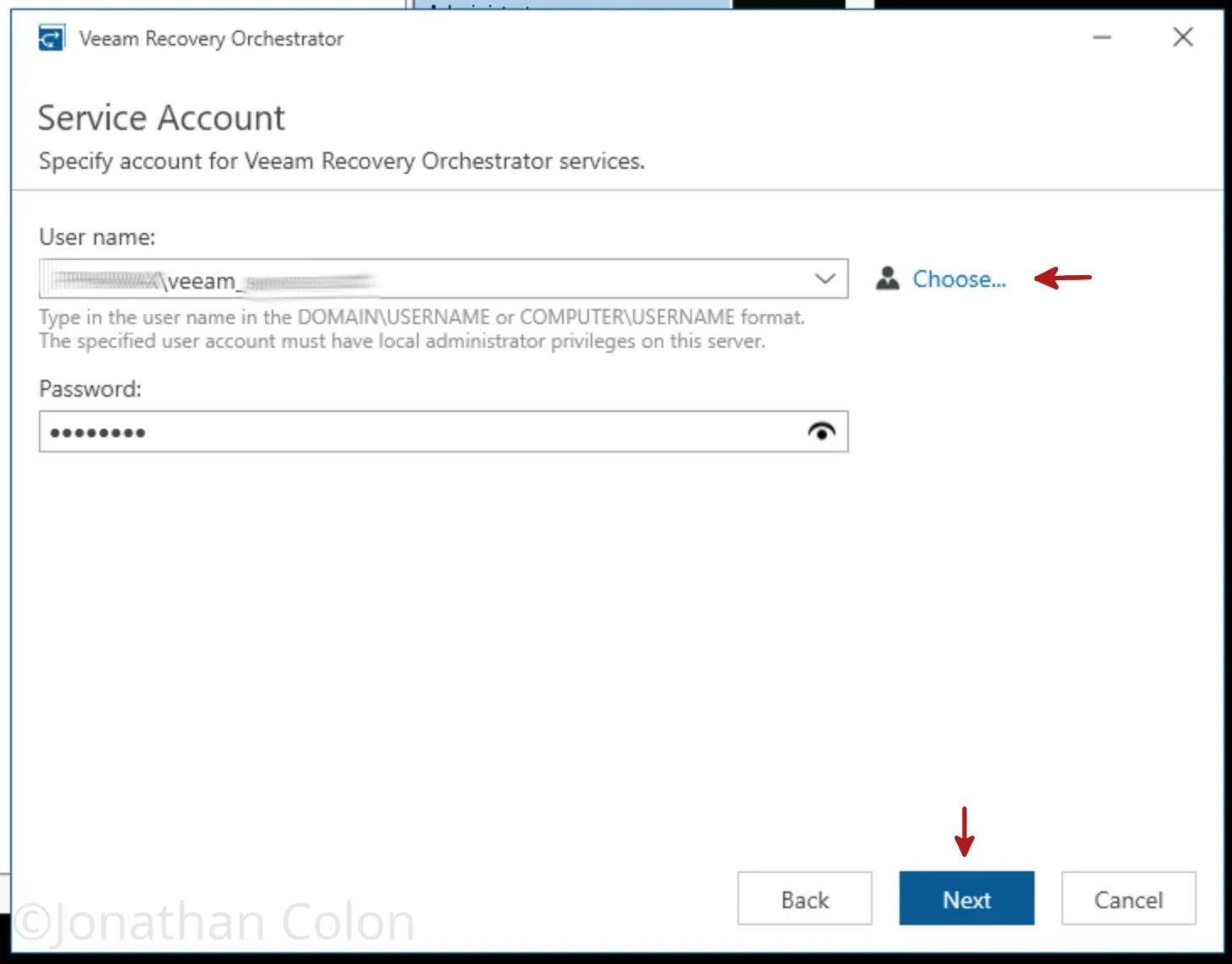Open the Choose... account link
The image size is (1232, 964).
click(959, 279)
